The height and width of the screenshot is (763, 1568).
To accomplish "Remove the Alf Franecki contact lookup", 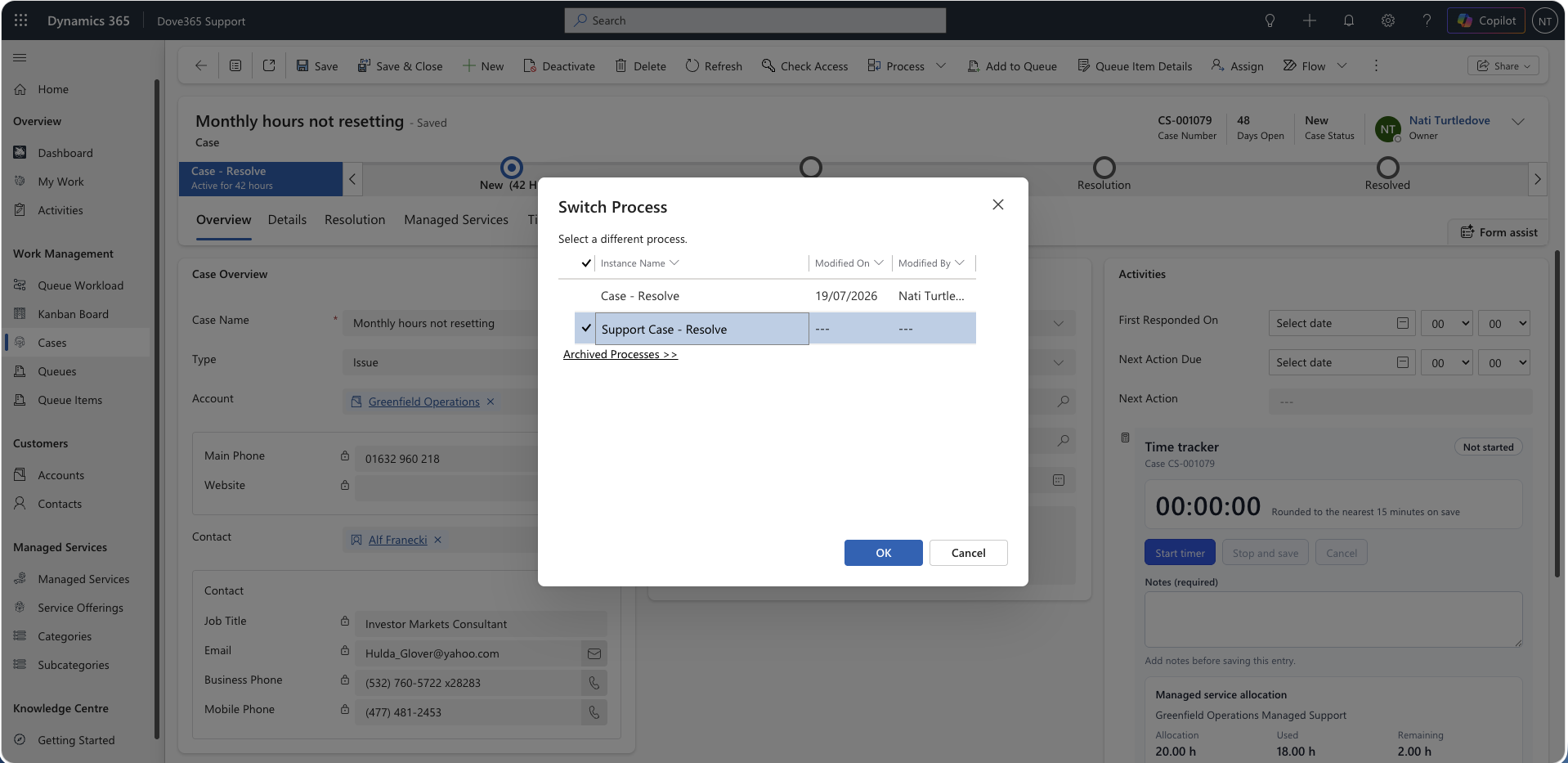I will click(438, 540).
